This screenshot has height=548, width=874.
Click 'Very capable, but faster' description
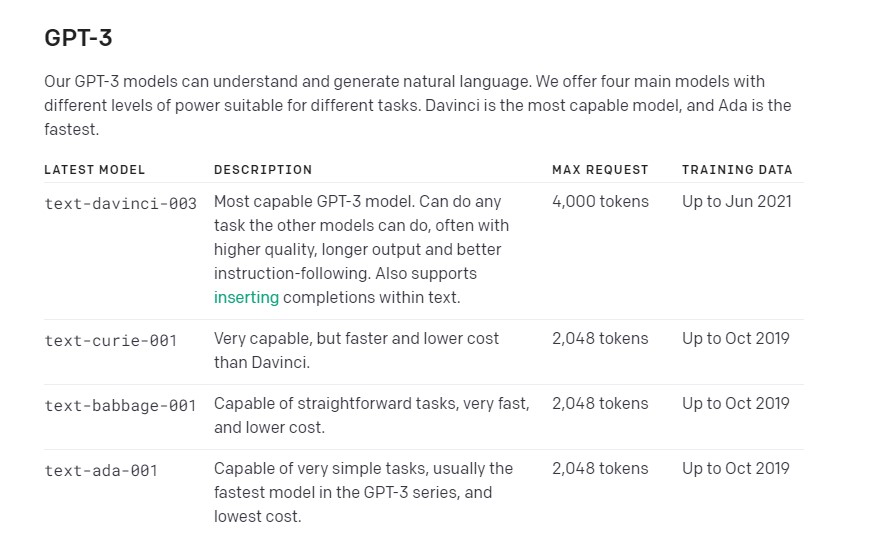pos(356,350)
